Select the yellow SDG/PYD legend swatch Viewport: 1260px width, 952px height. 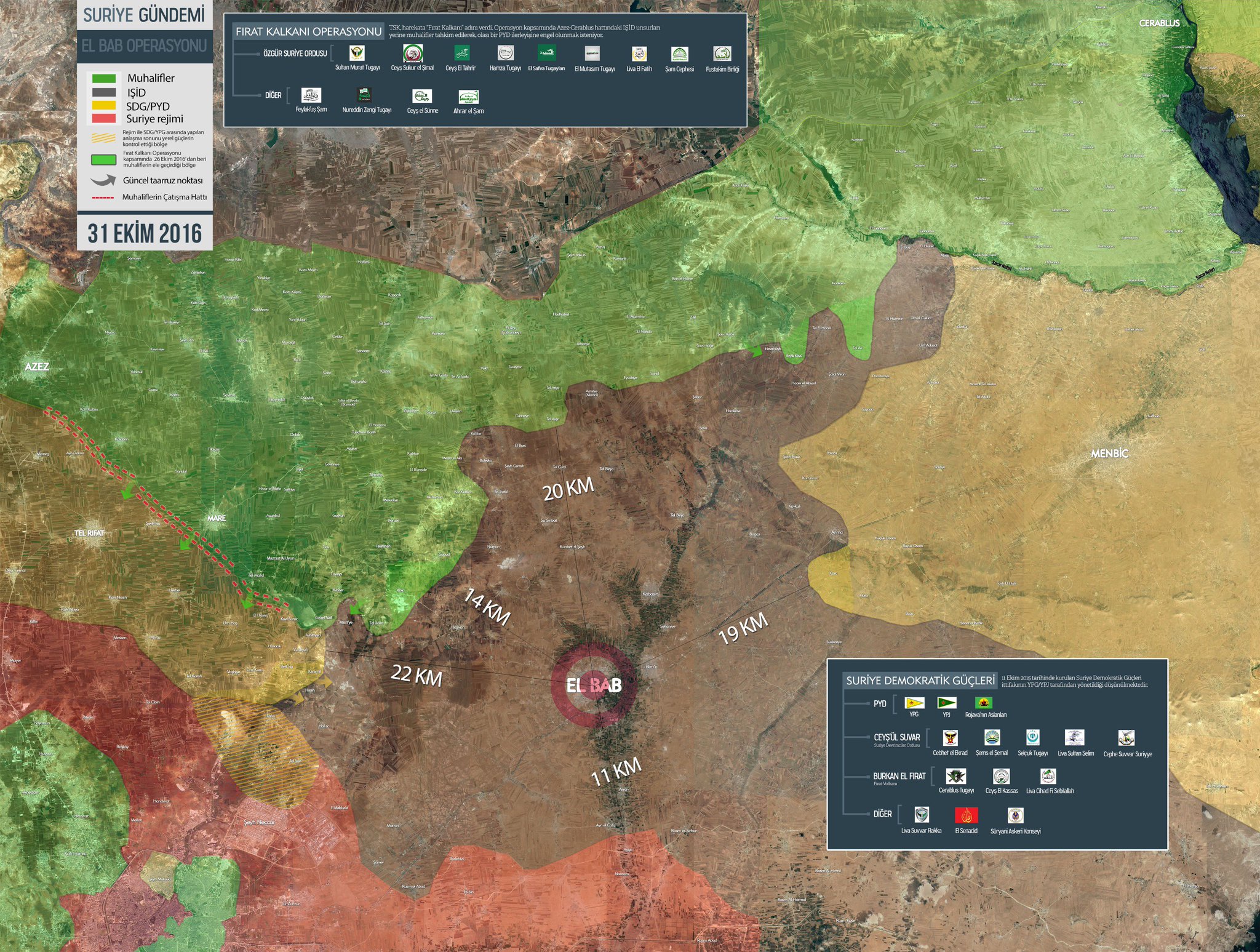point(103,106)
